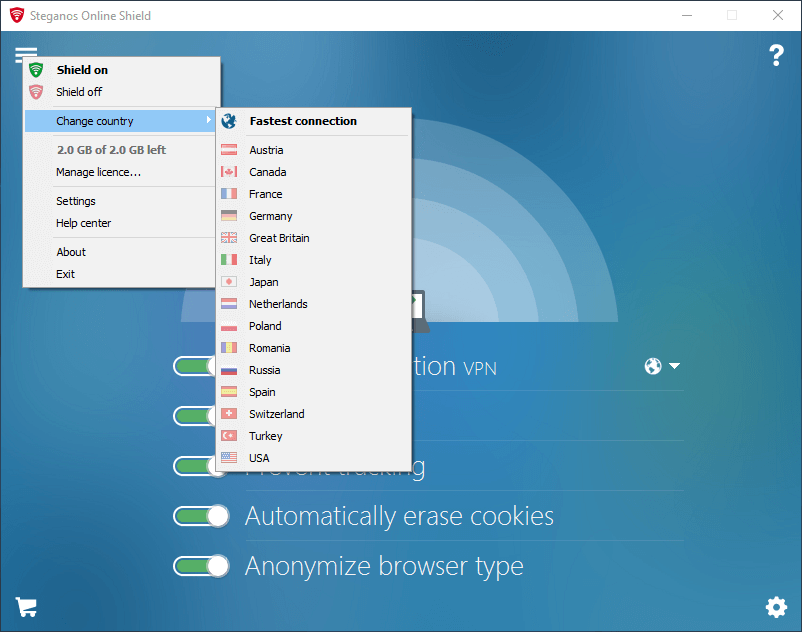The width and height of the screenshot is (802, 632).
Task: Click the Poland flag icon
Action: coord(229,326)
